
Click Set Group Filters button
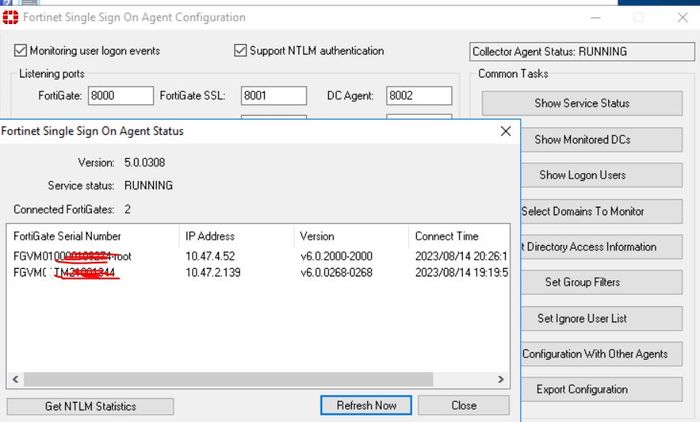601,282
